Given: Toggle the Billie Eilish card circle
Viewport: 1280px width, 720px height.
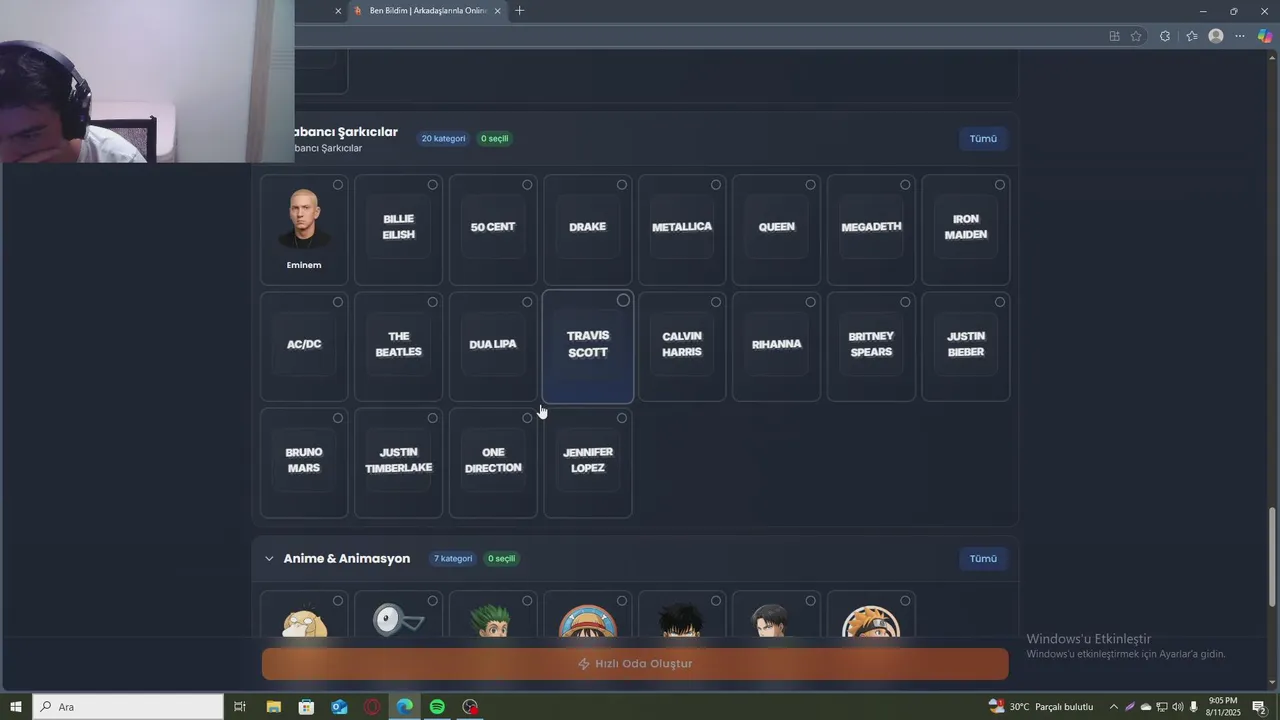Looking at the screenshot, I should (433, 185).
